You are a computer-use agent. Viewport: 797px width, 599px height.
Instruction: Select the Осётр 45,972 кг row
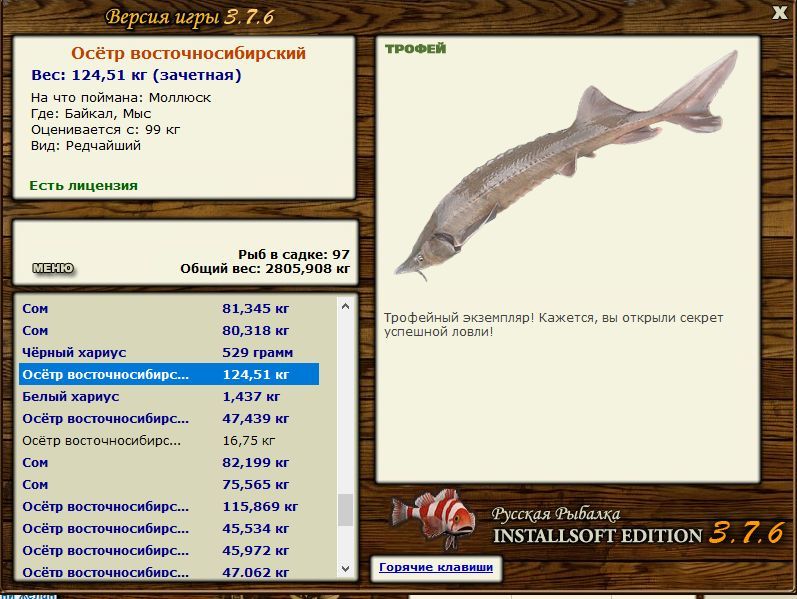click(x=169, y=551)
